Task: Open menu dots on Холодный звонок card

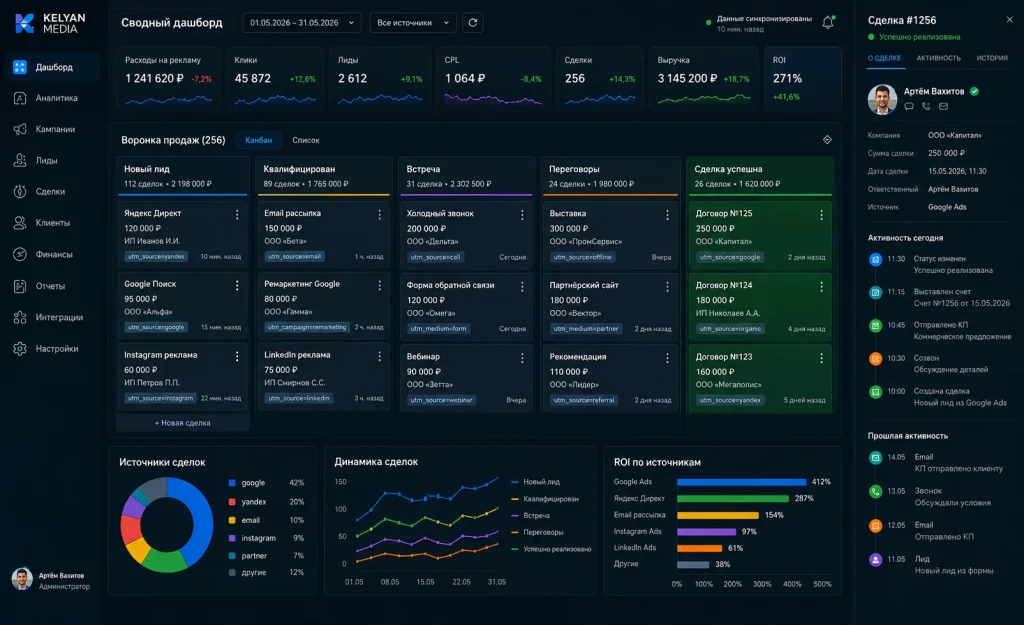Action: [x=522, y=215]
